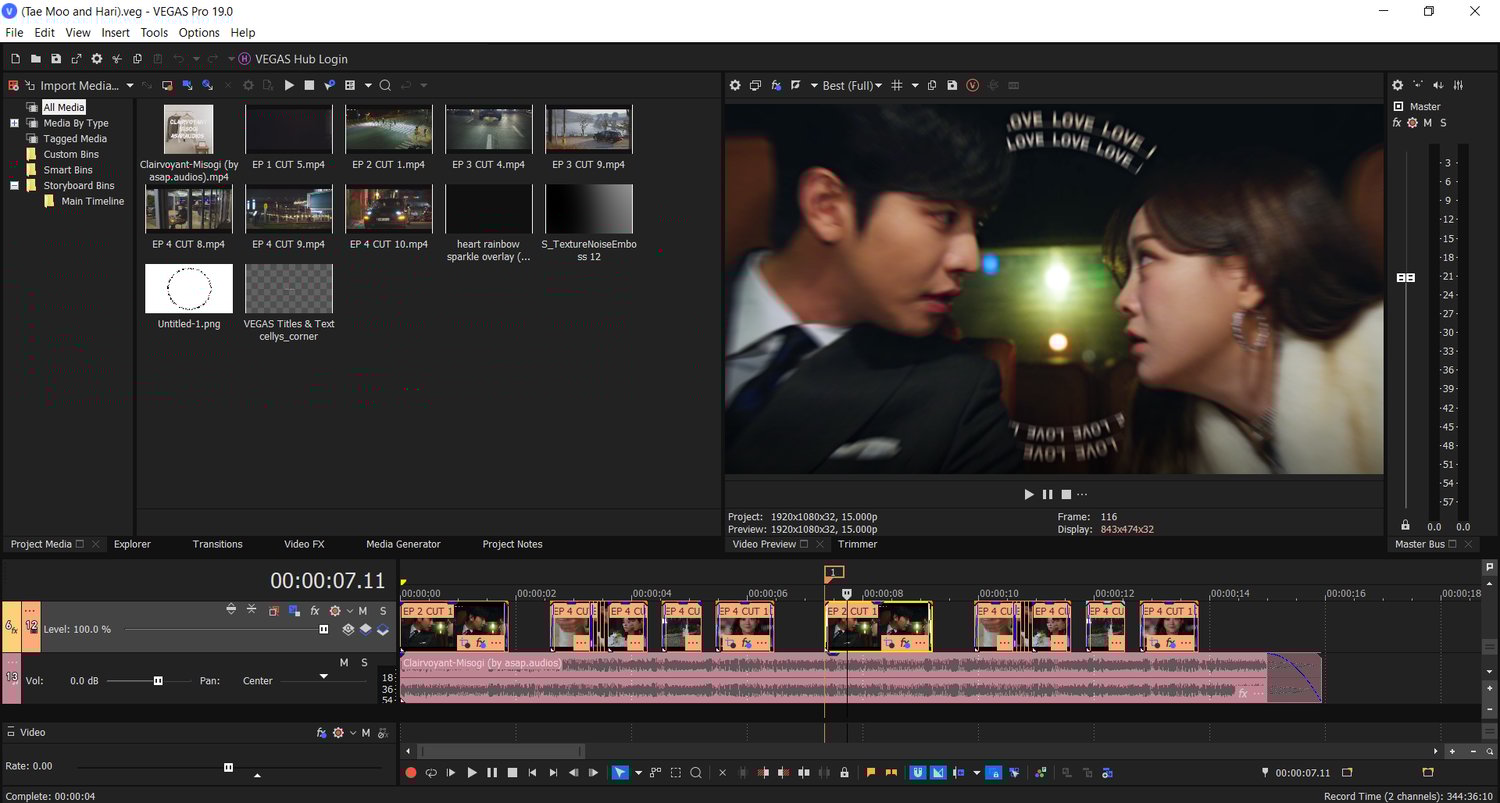
Task: Select the All Media bin
Action: click(x=63, y=107)
